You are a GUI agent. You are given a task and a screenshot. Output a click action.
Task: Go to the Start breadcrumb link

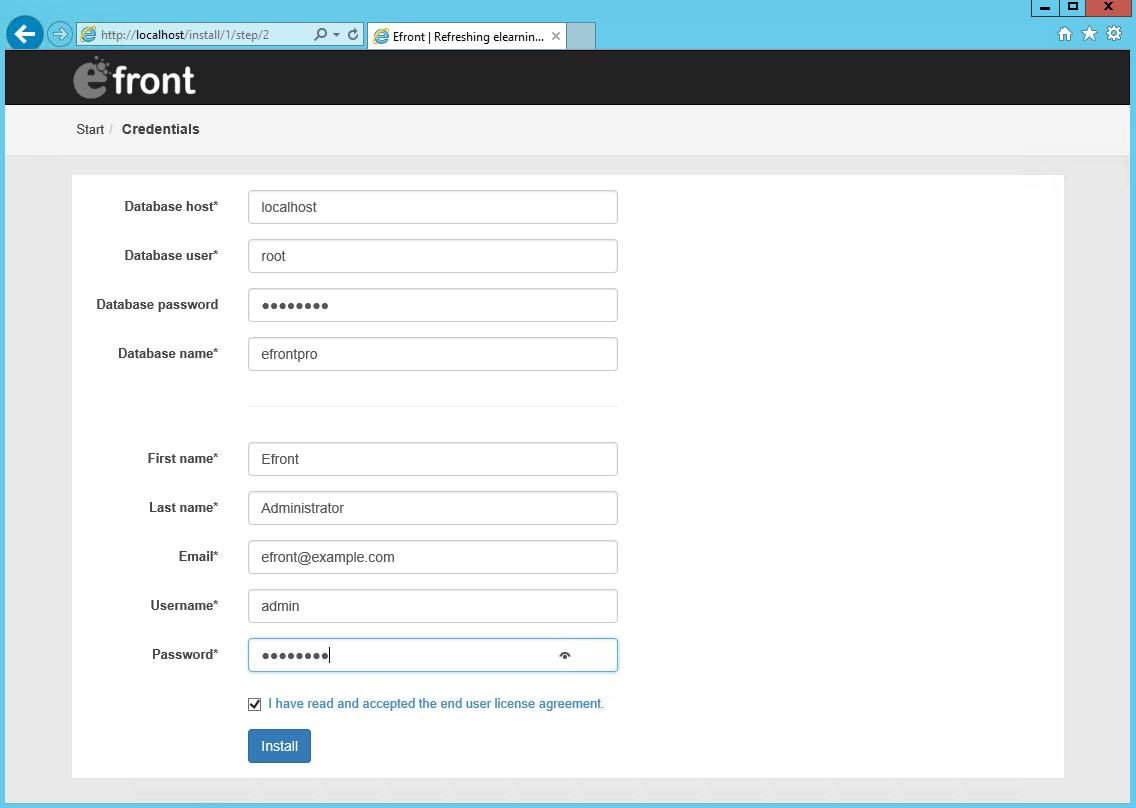click(90, 129)
